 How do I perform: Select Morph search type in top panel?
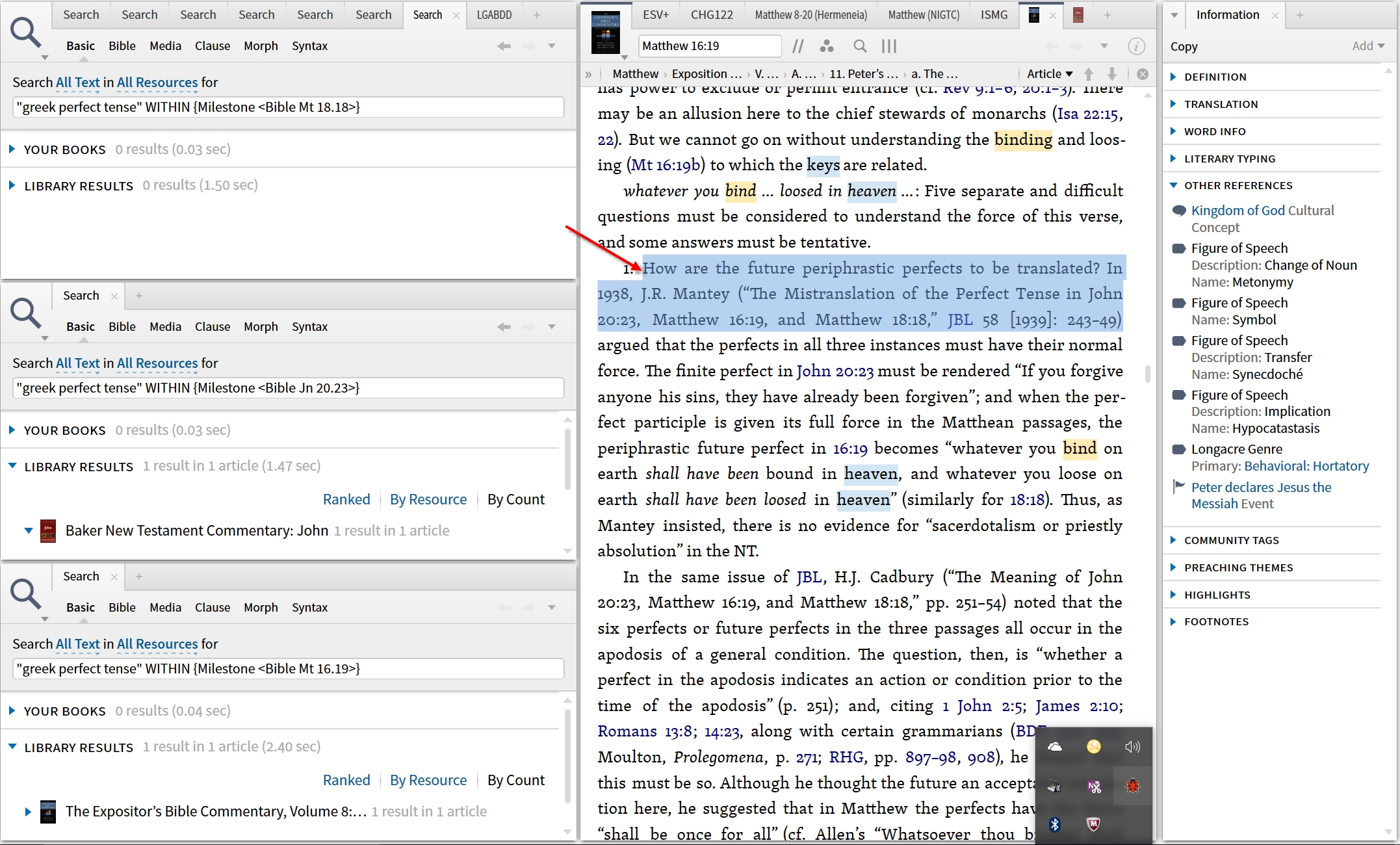[261, 45]
